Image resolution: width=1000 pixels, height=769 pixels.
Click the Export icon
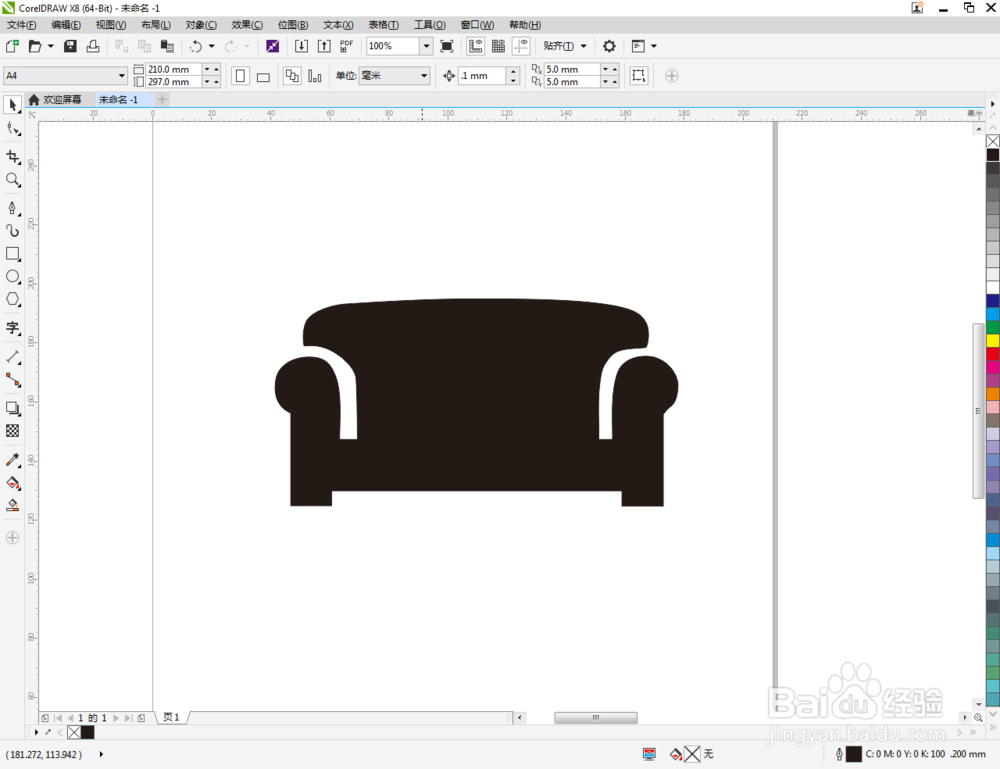[x=324, y=46]
